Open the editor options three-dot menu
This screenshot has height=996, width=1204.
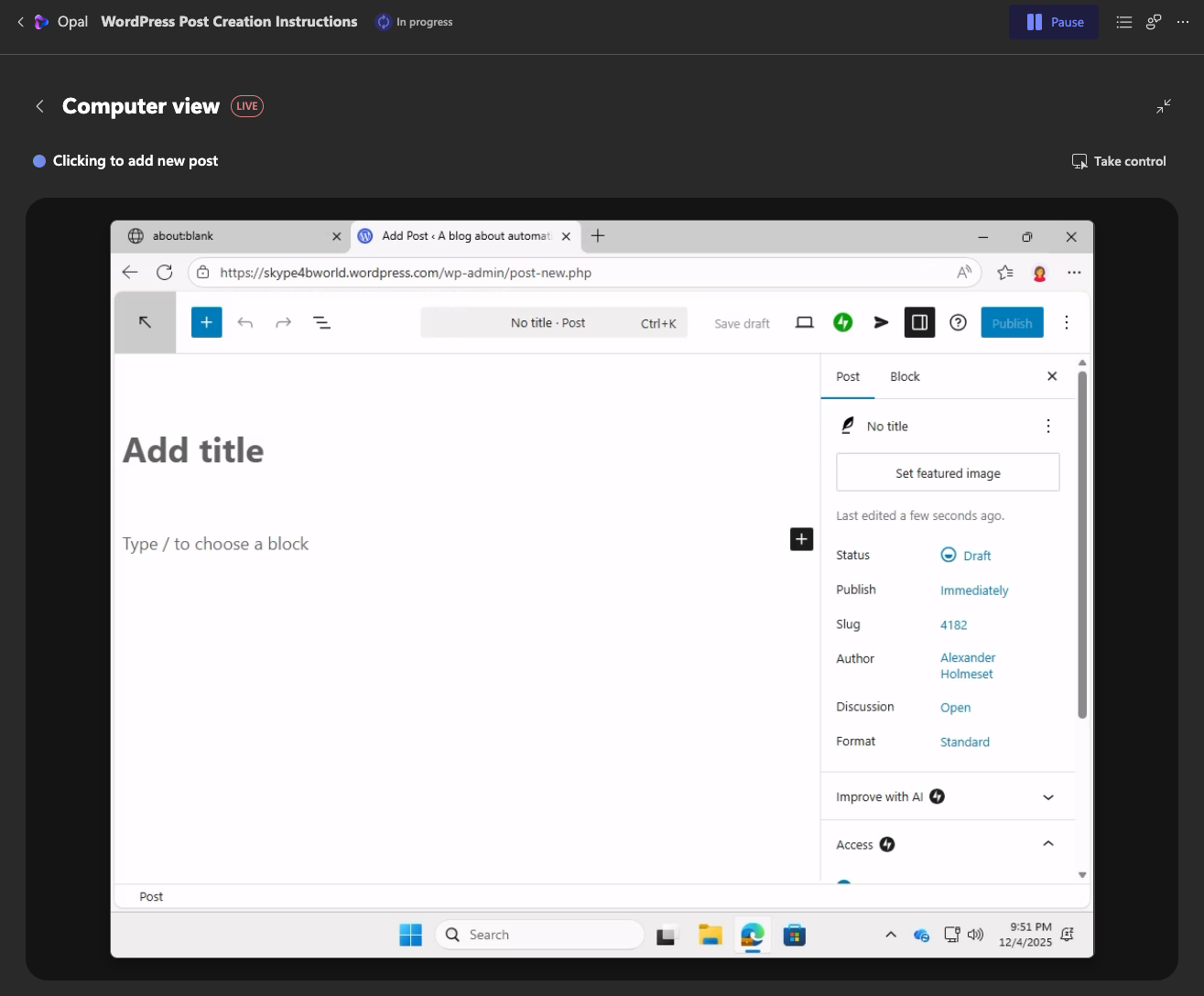1067,322
